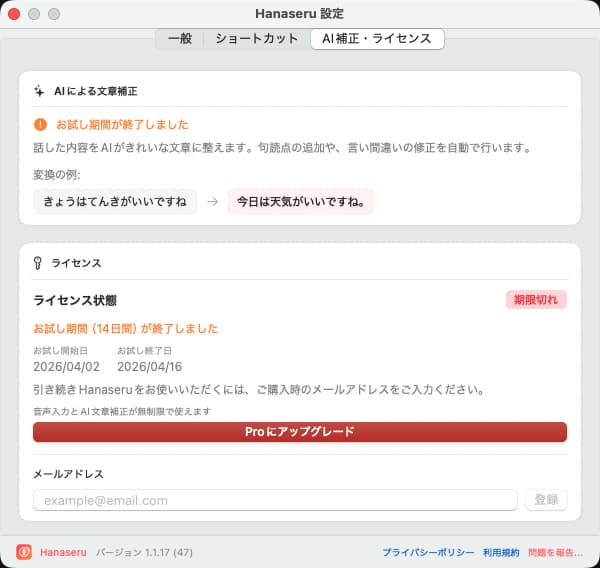Click the お試し期間が終了しました warning text
Viewport: 600px width, 568px height.
point(122,124)
